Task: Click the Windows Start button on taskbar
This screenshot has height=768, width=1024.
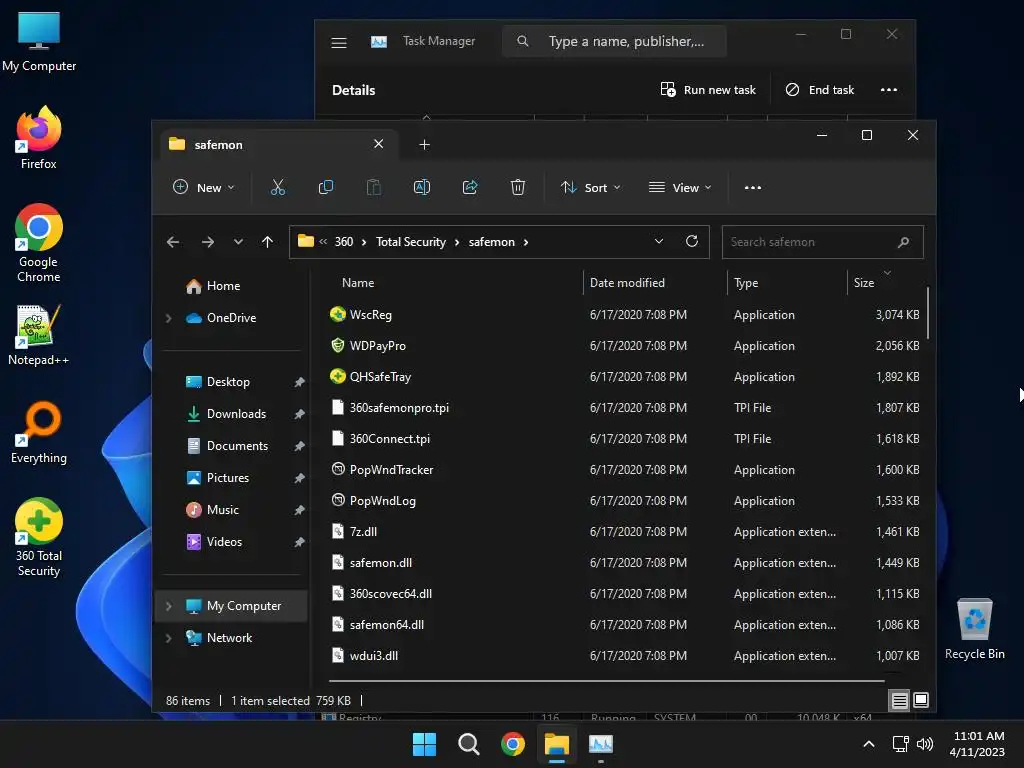Action: click(424, 744)
